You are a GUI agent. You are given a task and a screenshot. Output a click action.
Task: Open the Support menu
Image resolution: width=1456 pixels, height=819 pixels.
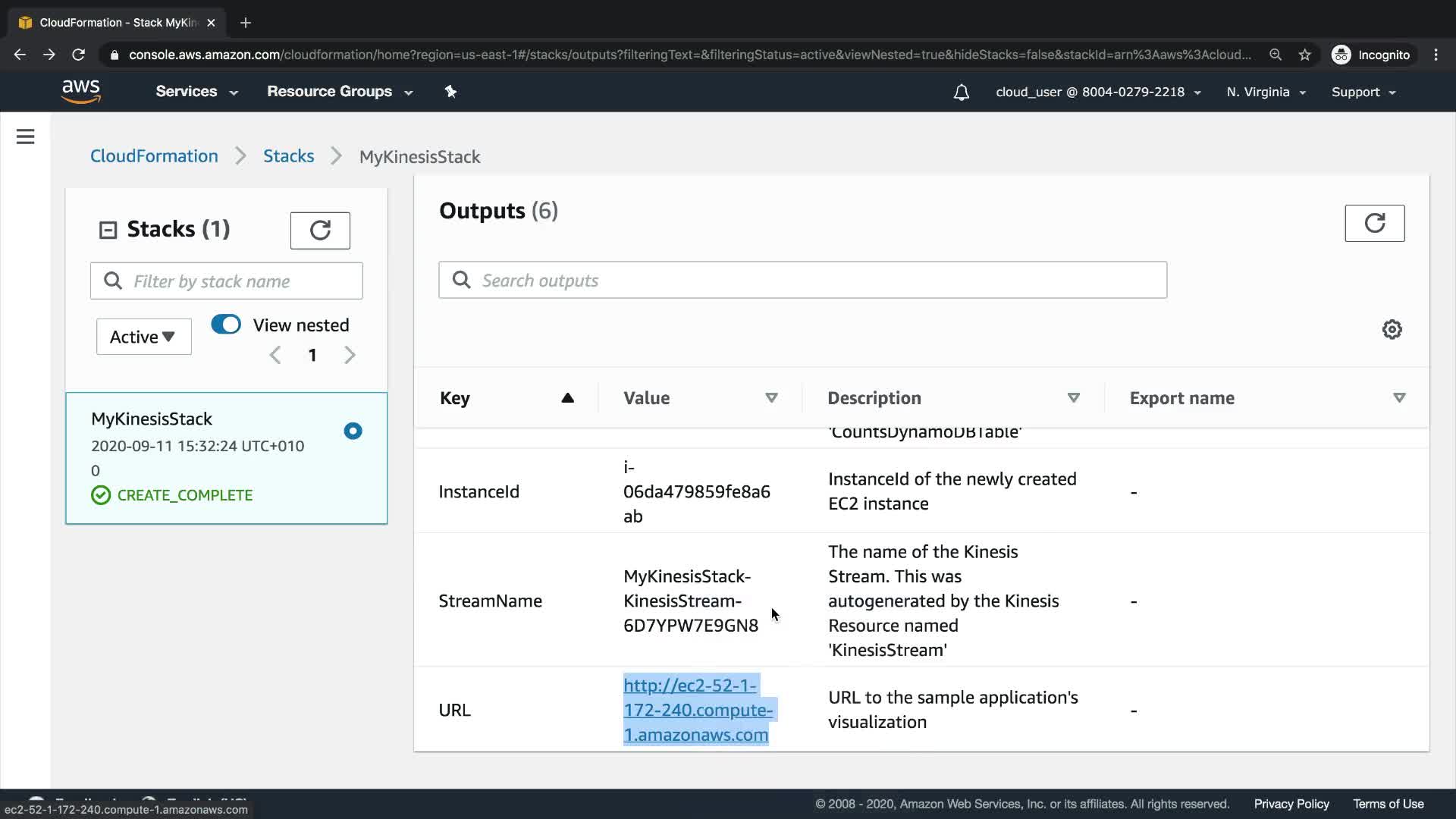click(x=1363, y=93)
